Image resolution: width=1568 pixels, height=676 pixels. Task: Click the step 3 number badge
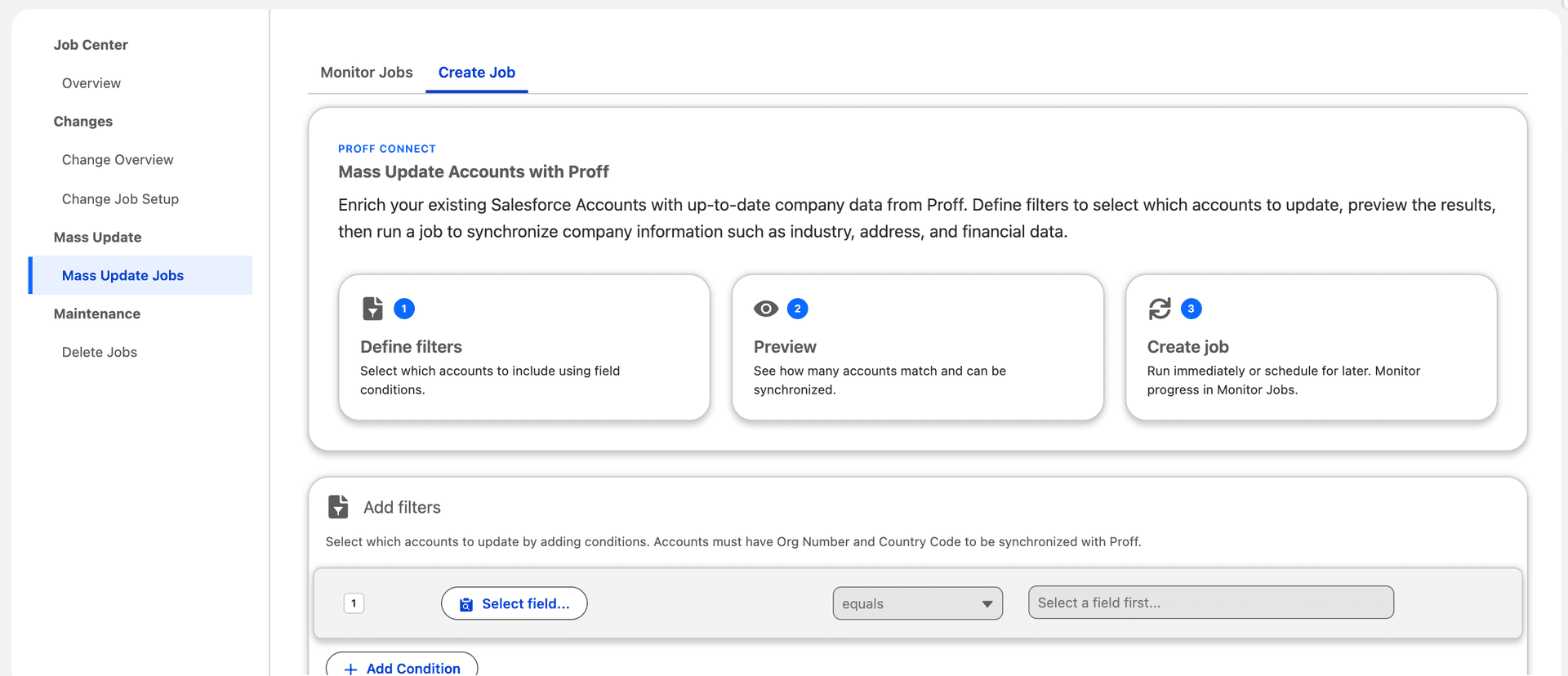point(1192,309)
